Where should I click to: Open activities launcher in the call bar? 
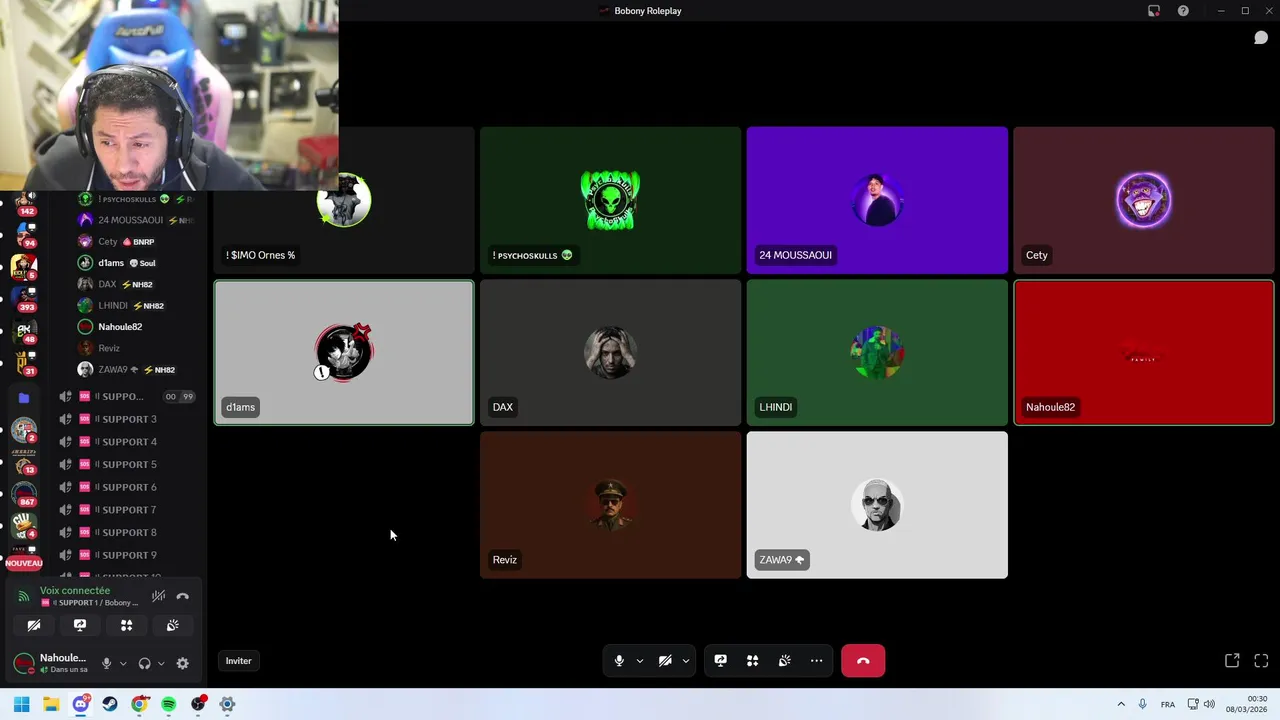point(752,661)
